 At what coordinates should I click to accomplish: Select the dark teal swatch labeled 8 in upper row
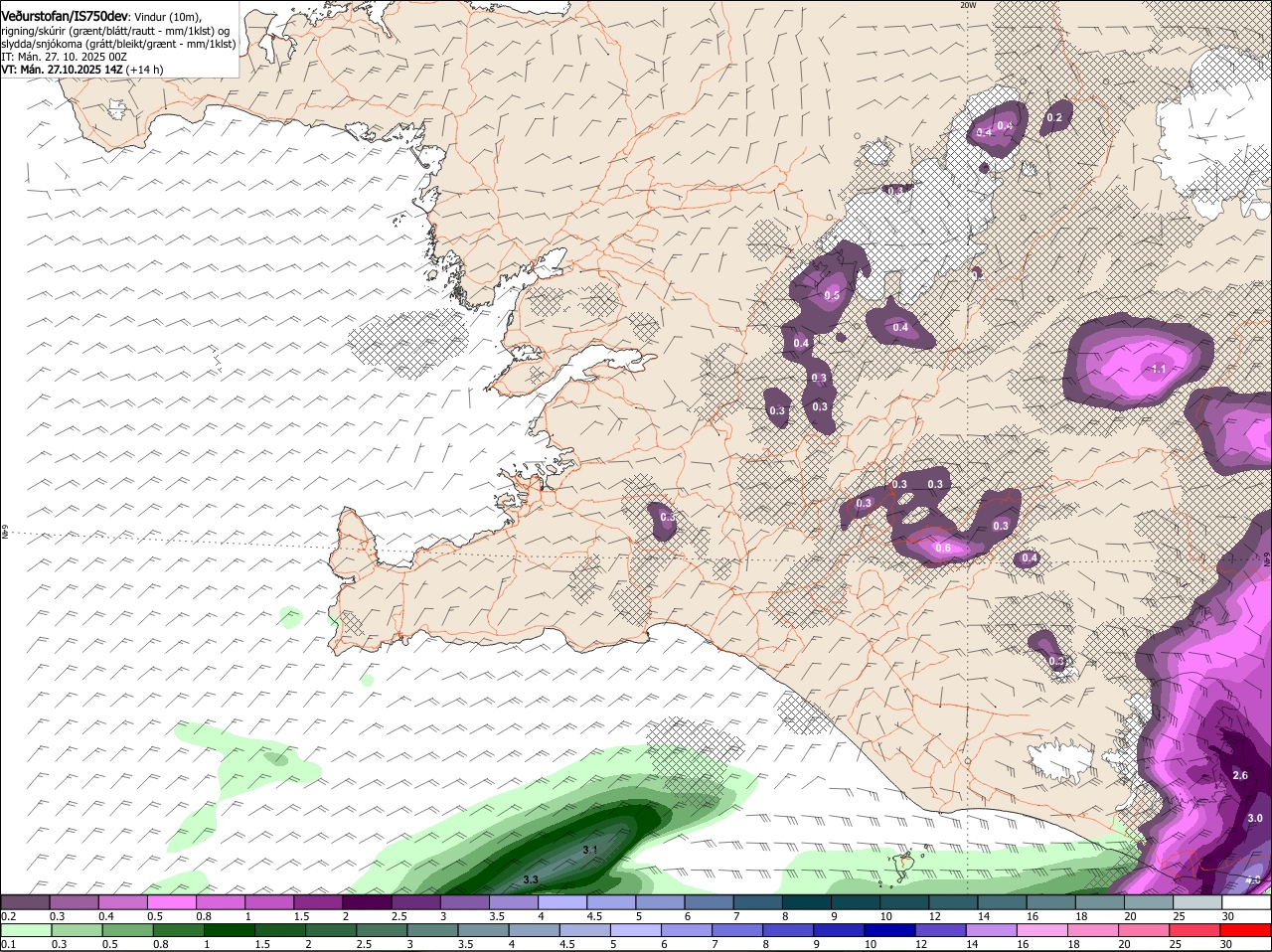tap(807, 901)
